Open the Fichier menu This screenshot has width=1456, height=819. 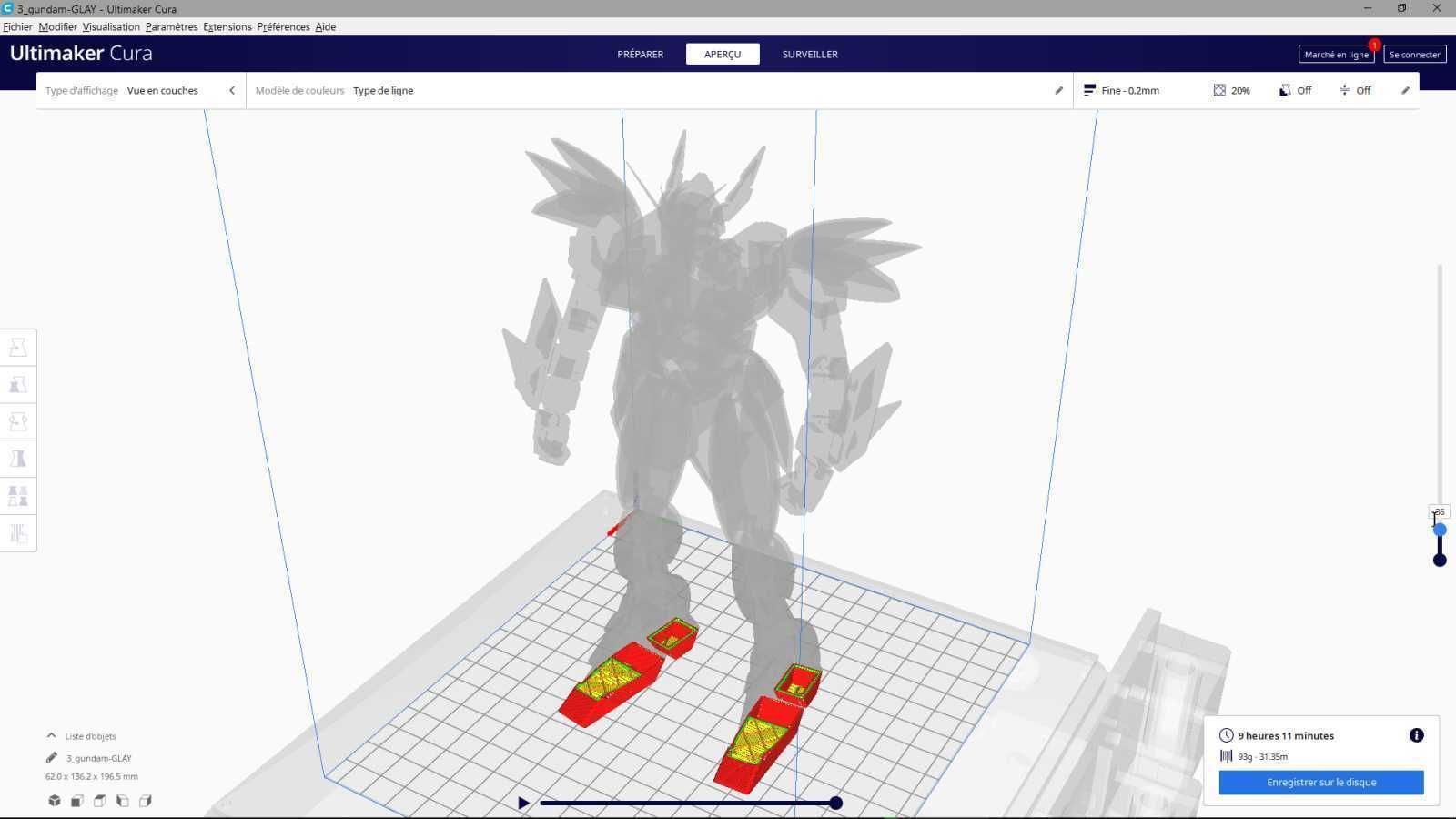click(17, 26)
